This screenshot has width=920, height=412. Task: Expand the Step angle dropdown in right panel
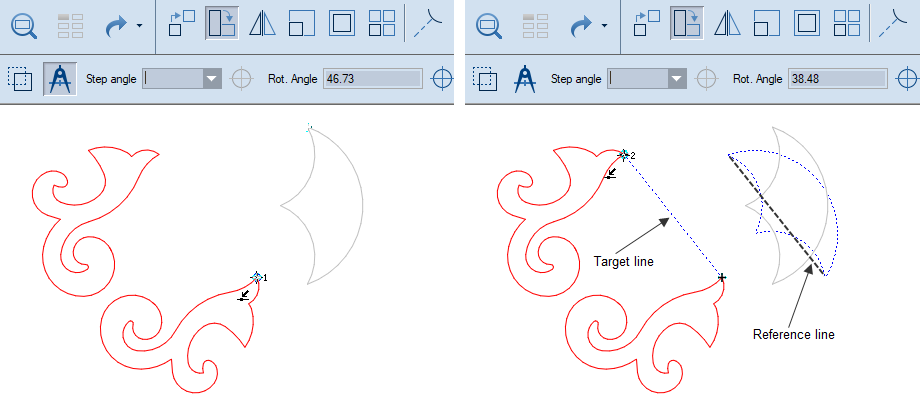pyautogui.click(x=677, y=79)
